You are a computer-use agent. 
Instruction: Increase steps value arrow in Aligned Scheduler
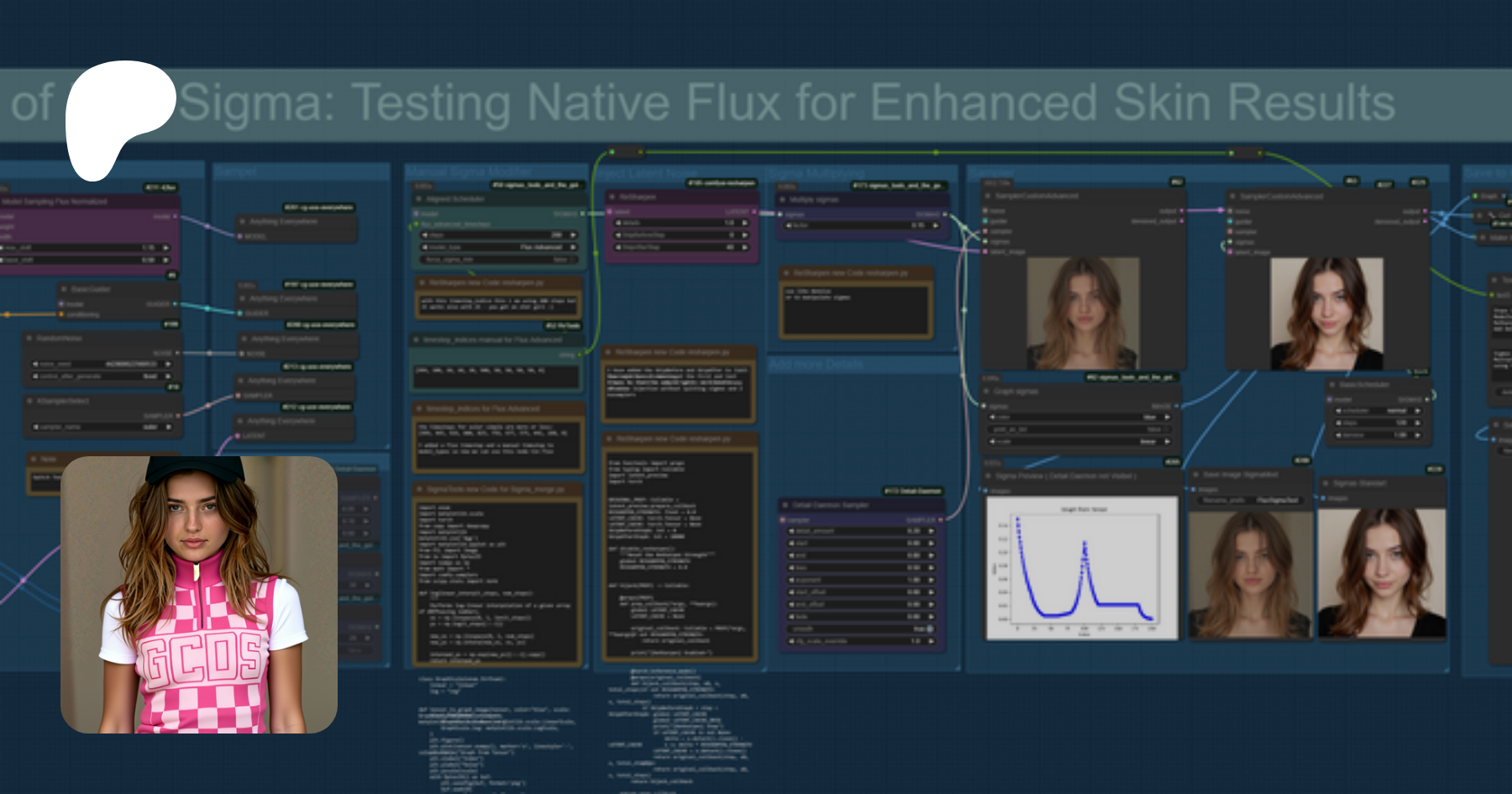(573, 235)
